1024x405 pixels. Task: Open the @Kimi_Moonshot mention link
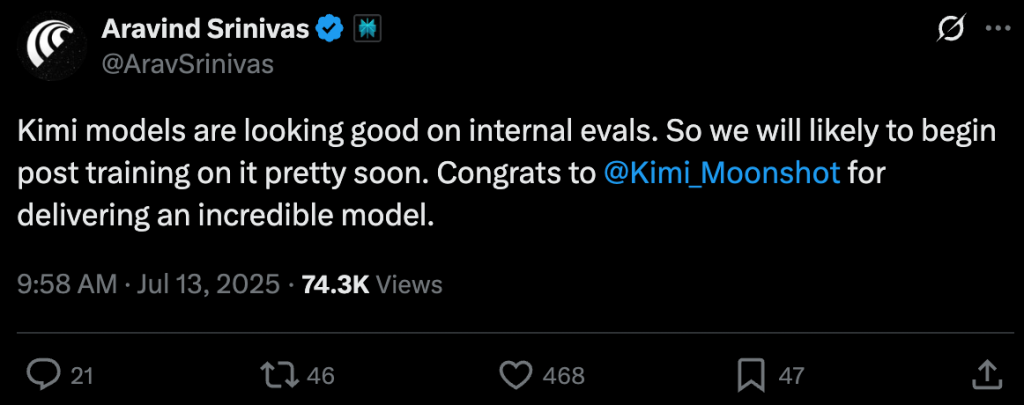point(722,174)
